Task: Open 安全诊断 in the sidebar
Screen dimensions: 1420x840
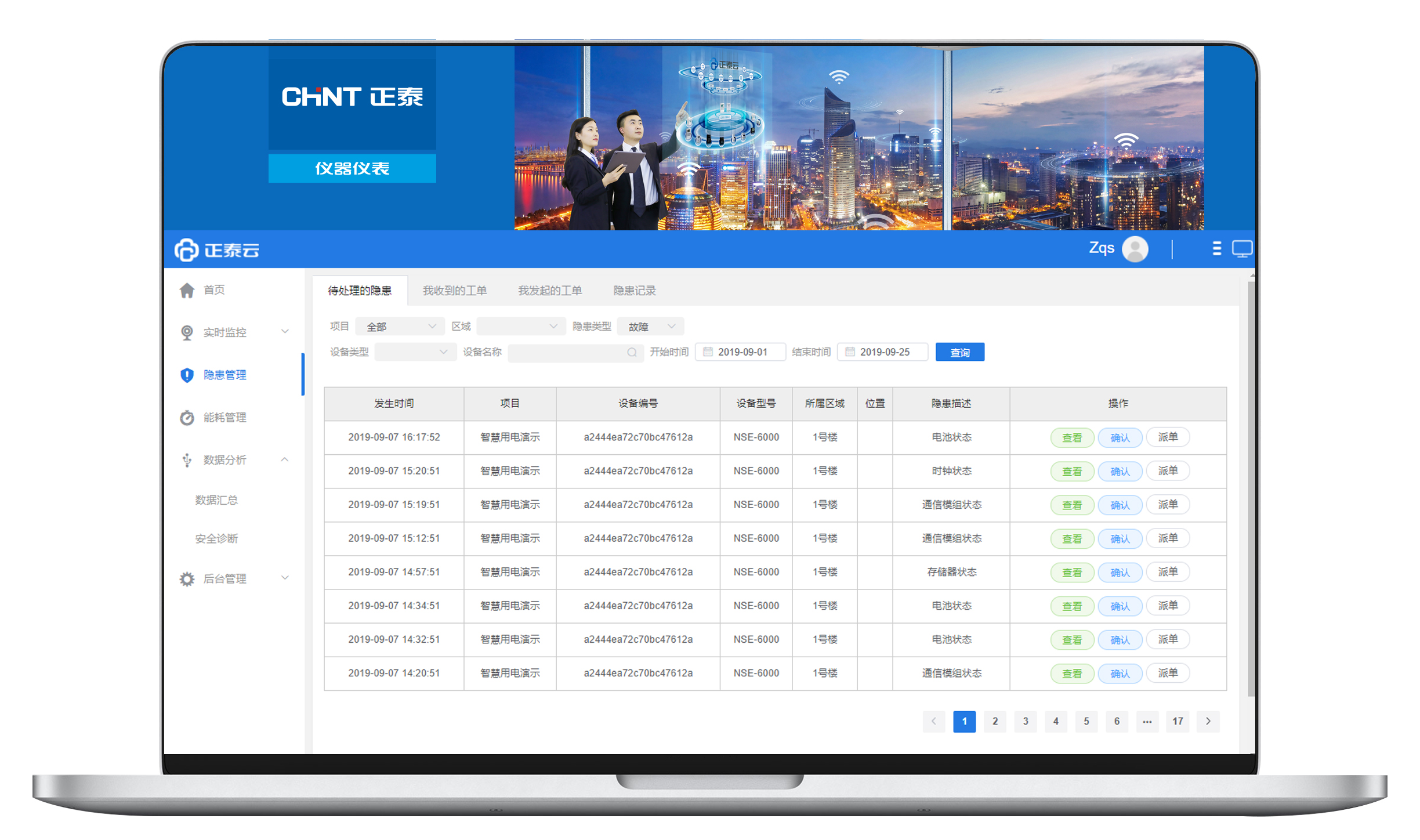Action: pos(216,538)
